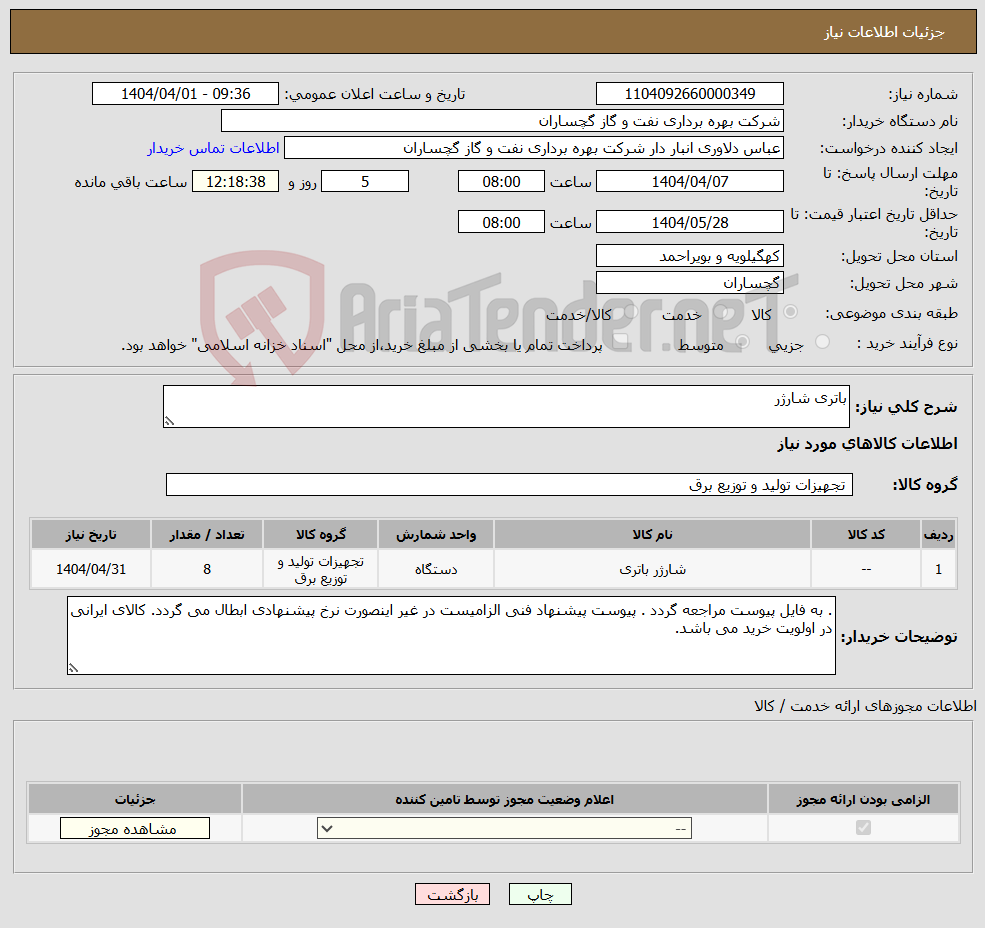
Task: Click the تاریخ نیاز column header
Action: (x=91, y=535)
